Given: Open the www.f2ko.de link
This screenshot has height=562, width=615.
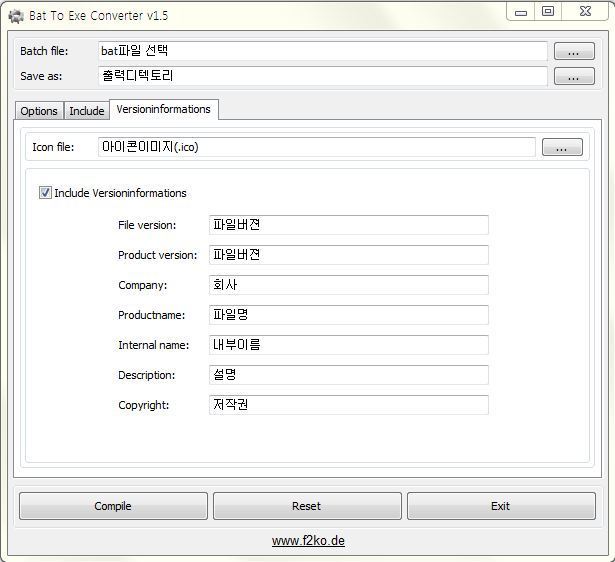Looking at the screenshot, I should (308, 541).
